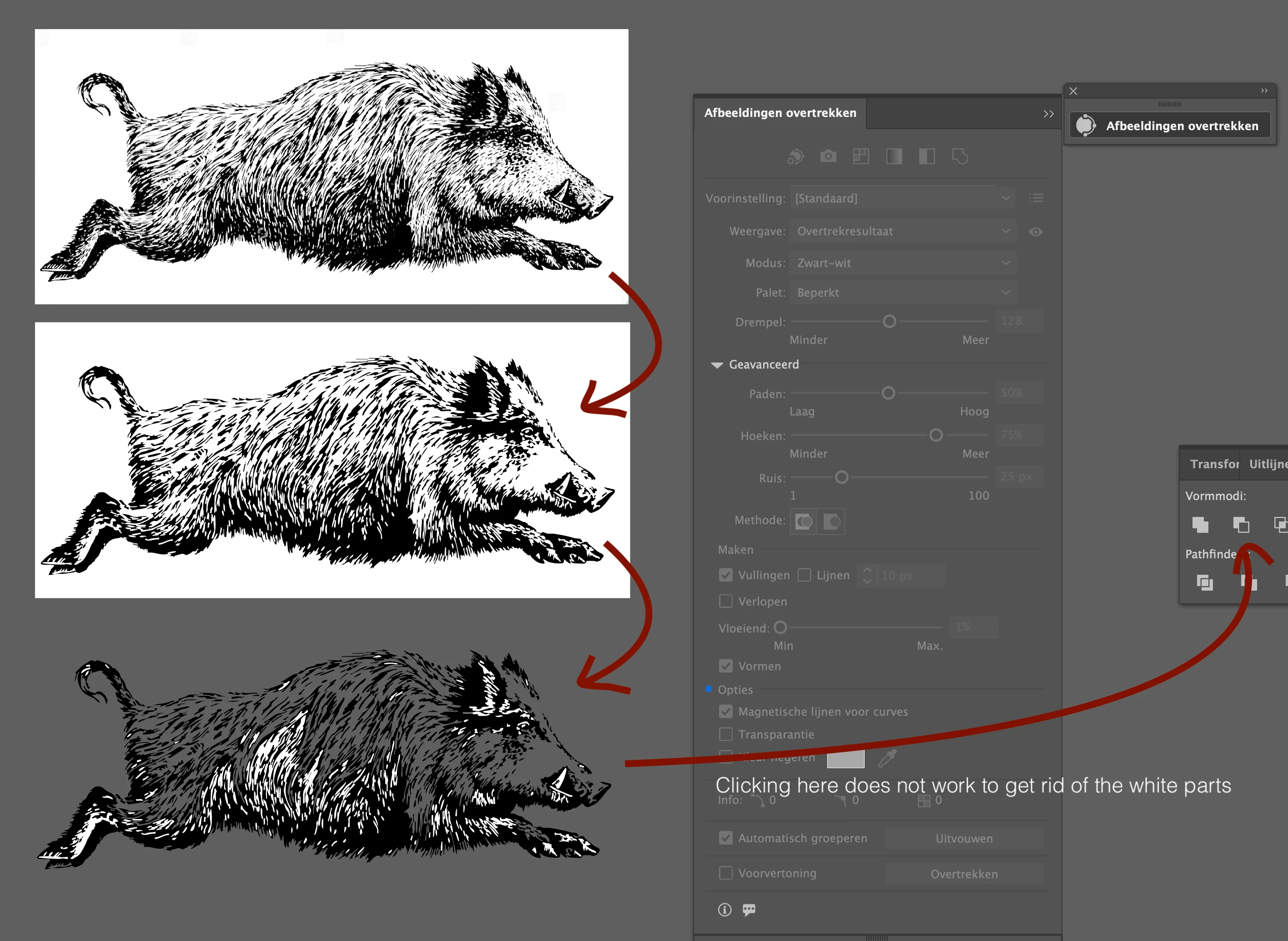Uncheck Automatisch groeperen
The image size is (1288, 941).
point(725,838)
